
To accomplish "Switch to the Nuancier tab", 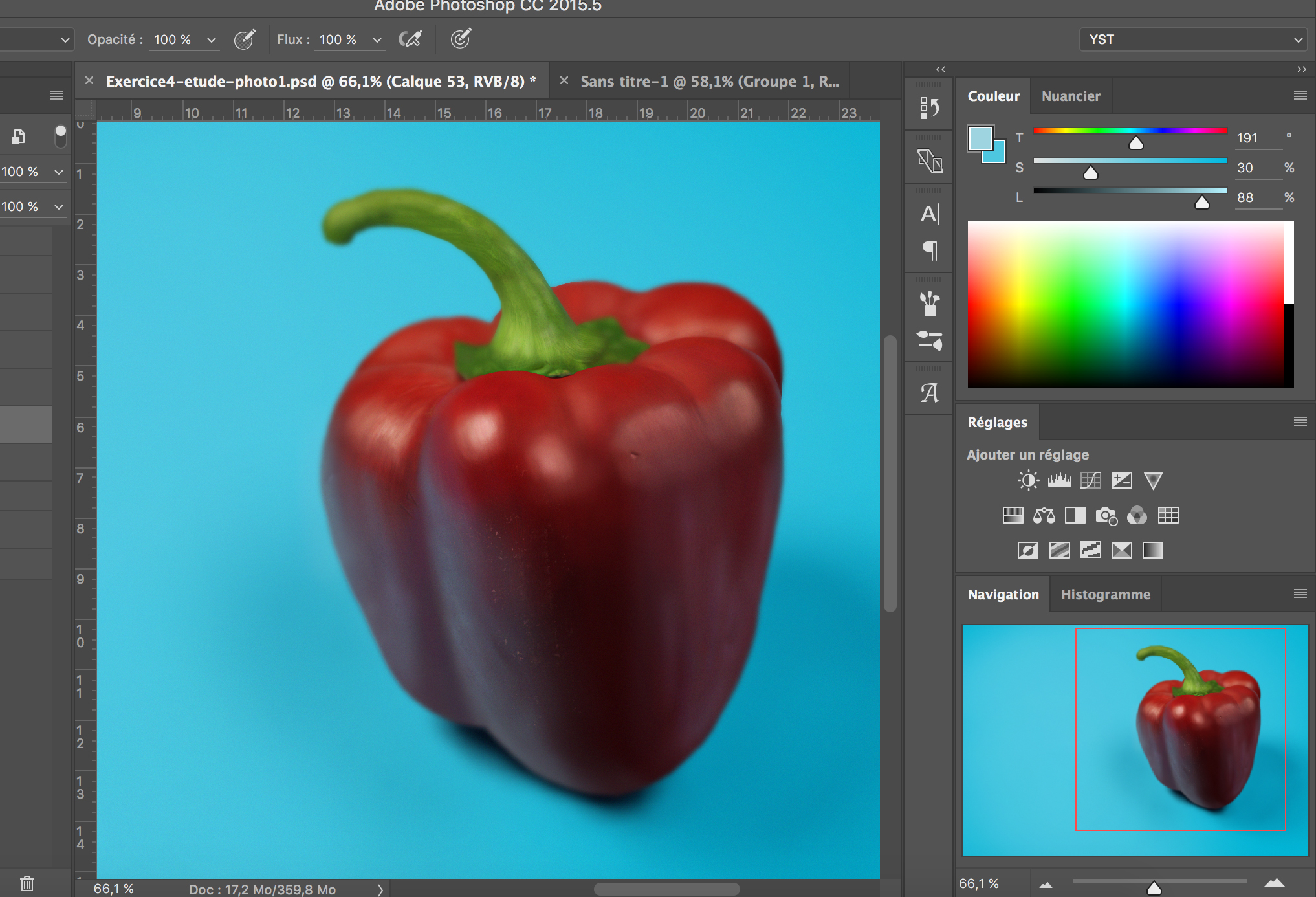I will pyautogui.click(x=1070, y=96).
